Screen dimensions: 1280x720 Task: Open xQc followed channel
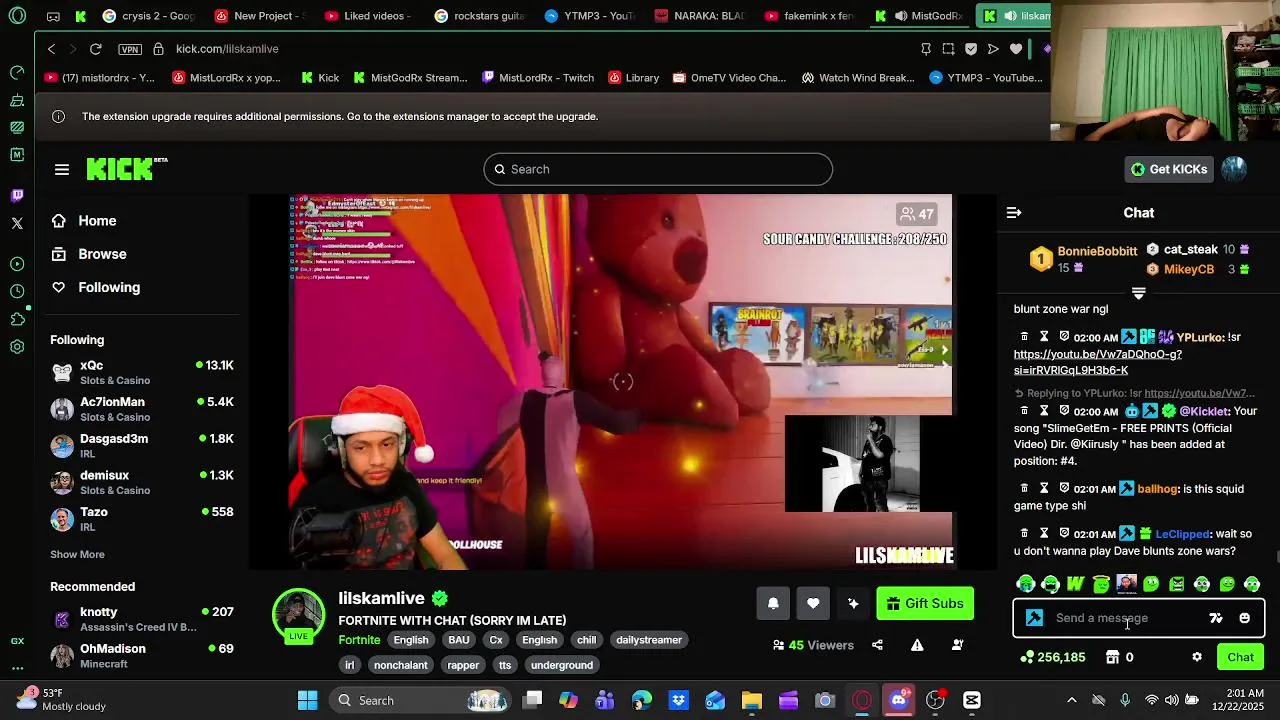(142, 372)
